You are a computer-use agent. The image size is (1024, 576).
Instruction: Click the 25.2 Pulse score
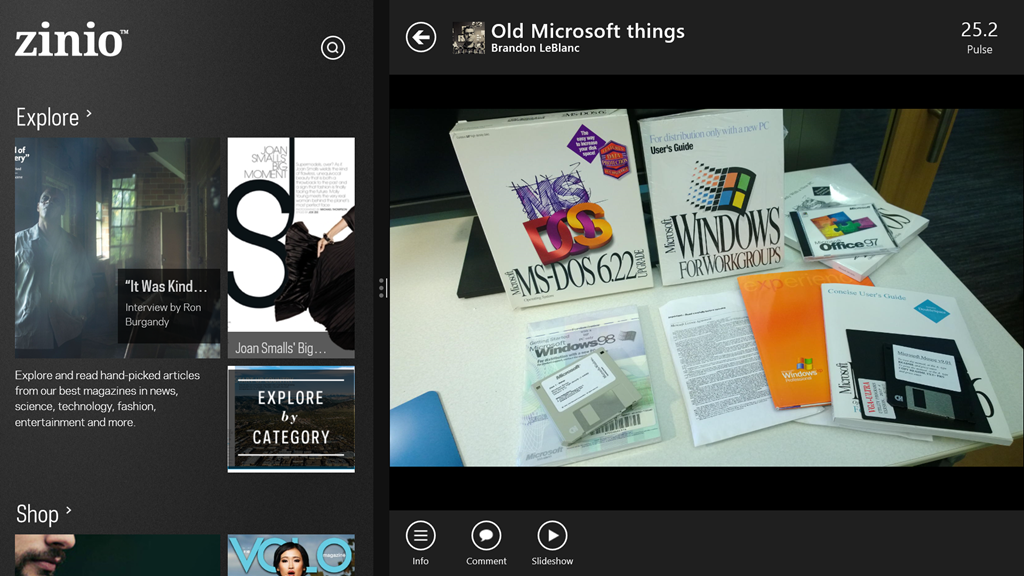click(x=979, y=37)
